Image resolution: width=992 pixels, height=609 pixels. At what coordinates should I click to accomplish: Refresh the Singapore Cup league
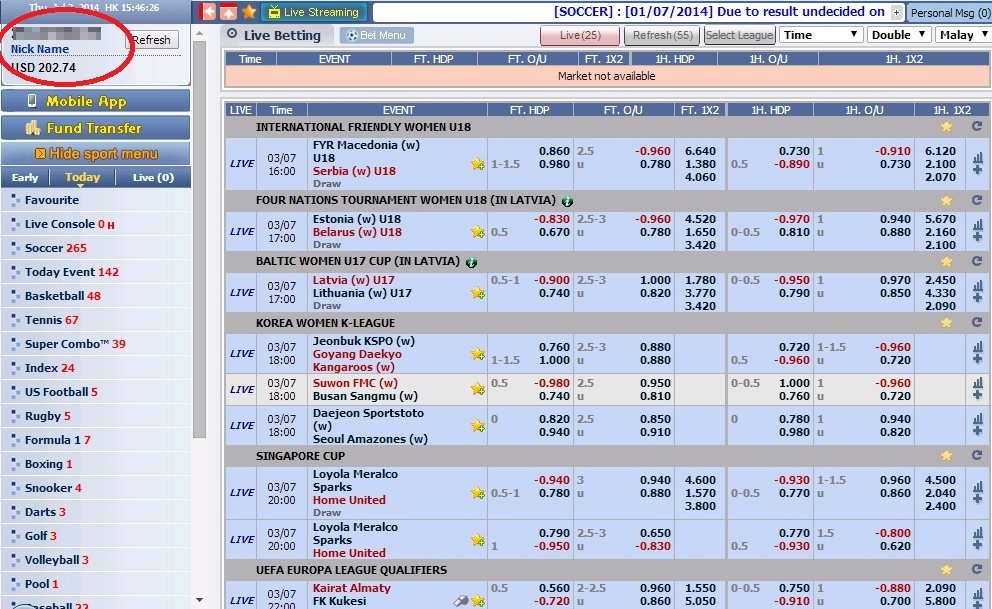point(977,455)
